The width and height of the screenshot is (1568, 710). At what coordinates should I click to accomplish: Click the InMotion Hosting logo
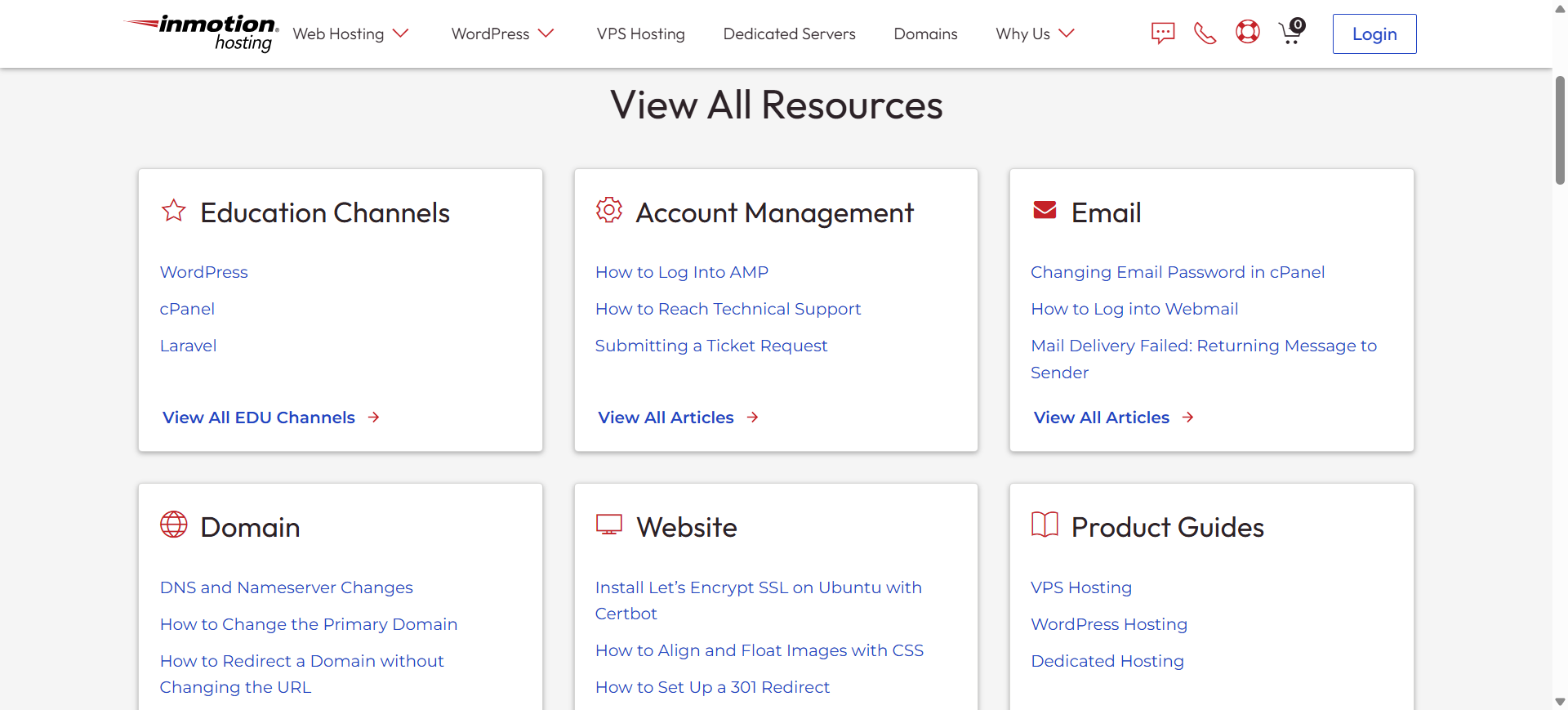[x=201, y=33]
